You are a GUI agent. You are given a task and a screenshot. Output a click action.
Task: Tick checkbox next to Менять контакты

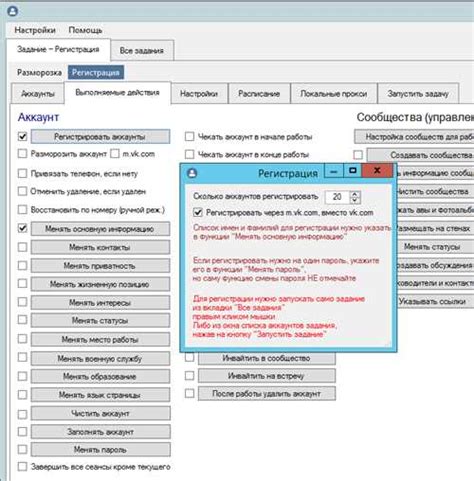[x=22, y=247]
